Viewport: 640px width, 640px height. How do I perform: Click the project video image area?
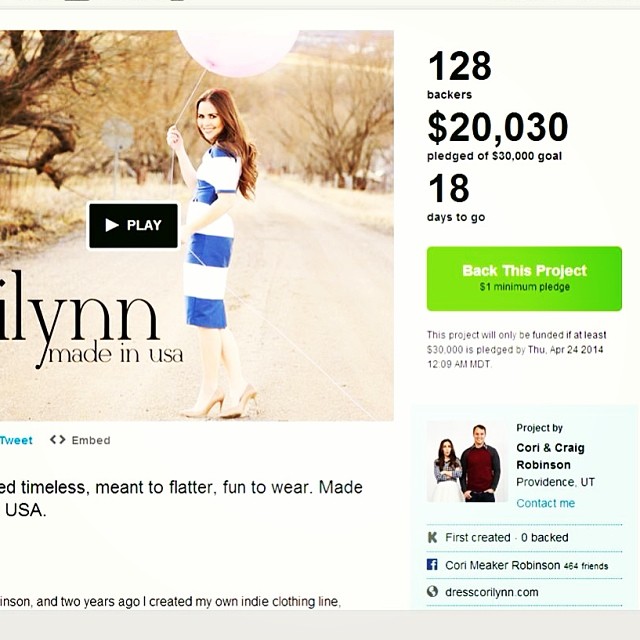(x=197, y=225)
